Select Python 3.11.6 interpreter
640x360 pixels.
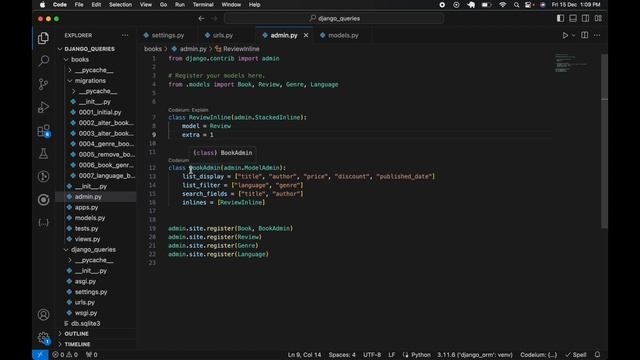tap(475, 355)
